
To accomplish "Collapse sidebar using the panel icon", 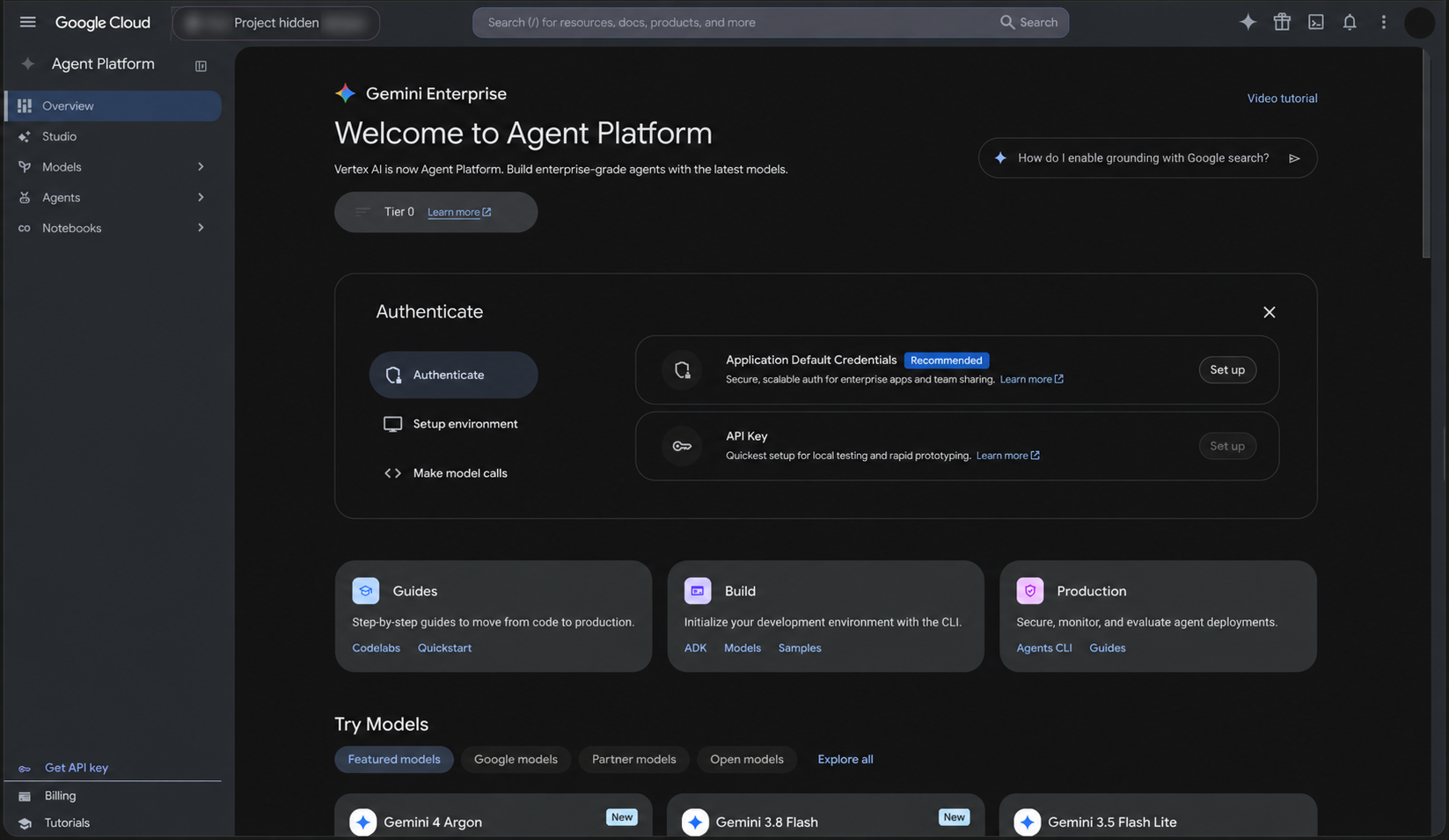I will tap(201, 66).
